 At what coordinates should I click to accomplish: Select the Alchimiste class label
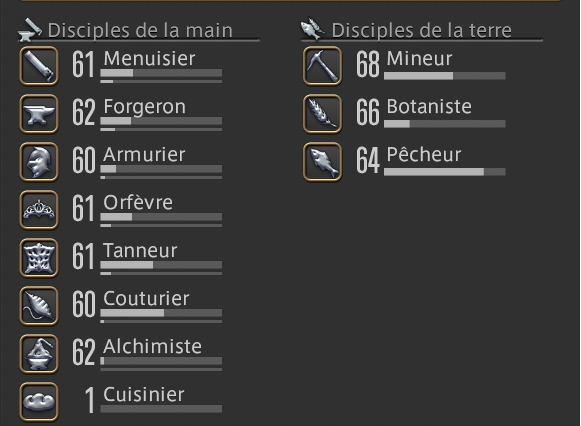152,347
